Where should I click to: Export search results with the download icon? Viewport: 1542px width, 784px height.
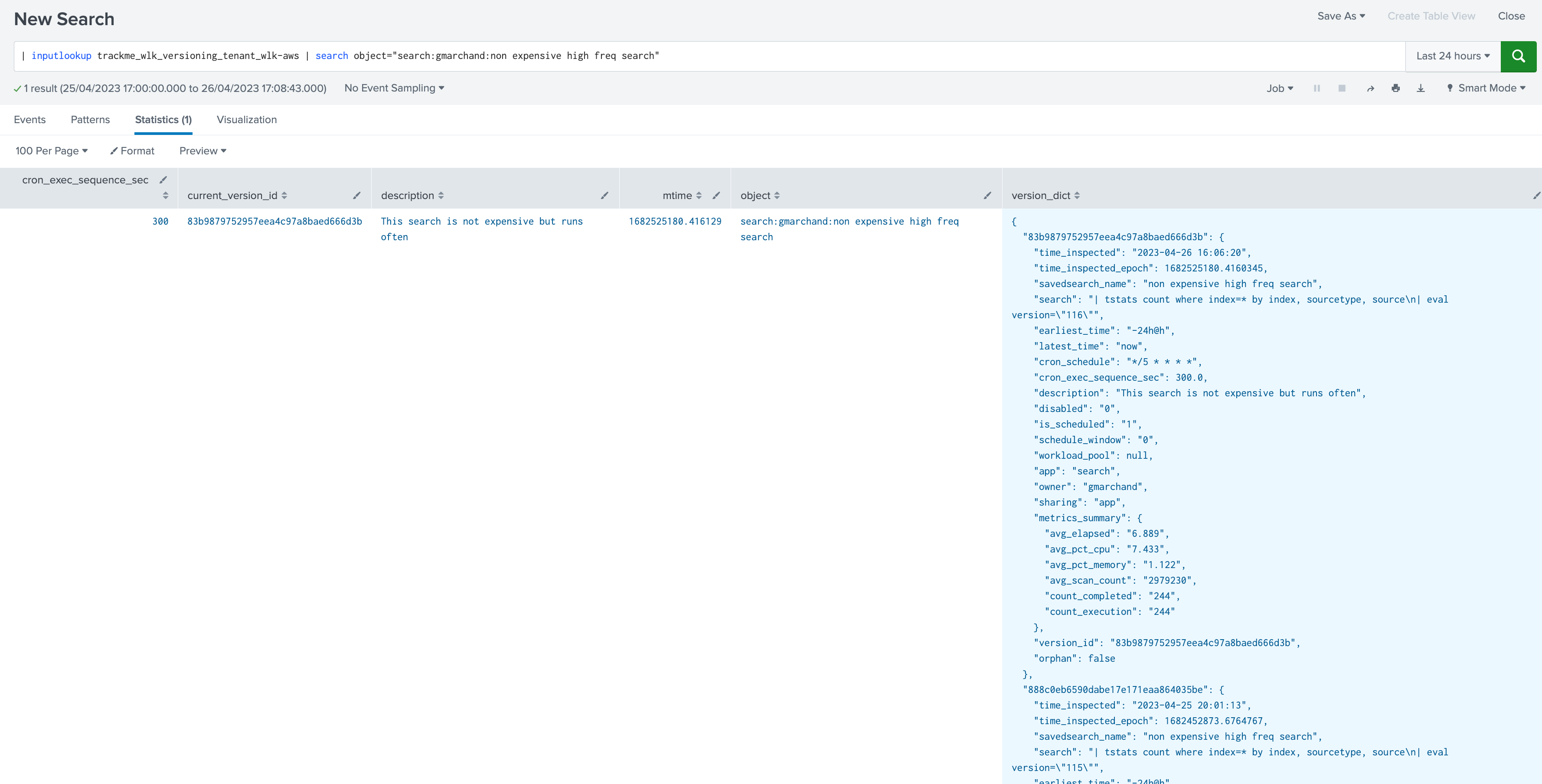click(1421, 88)
